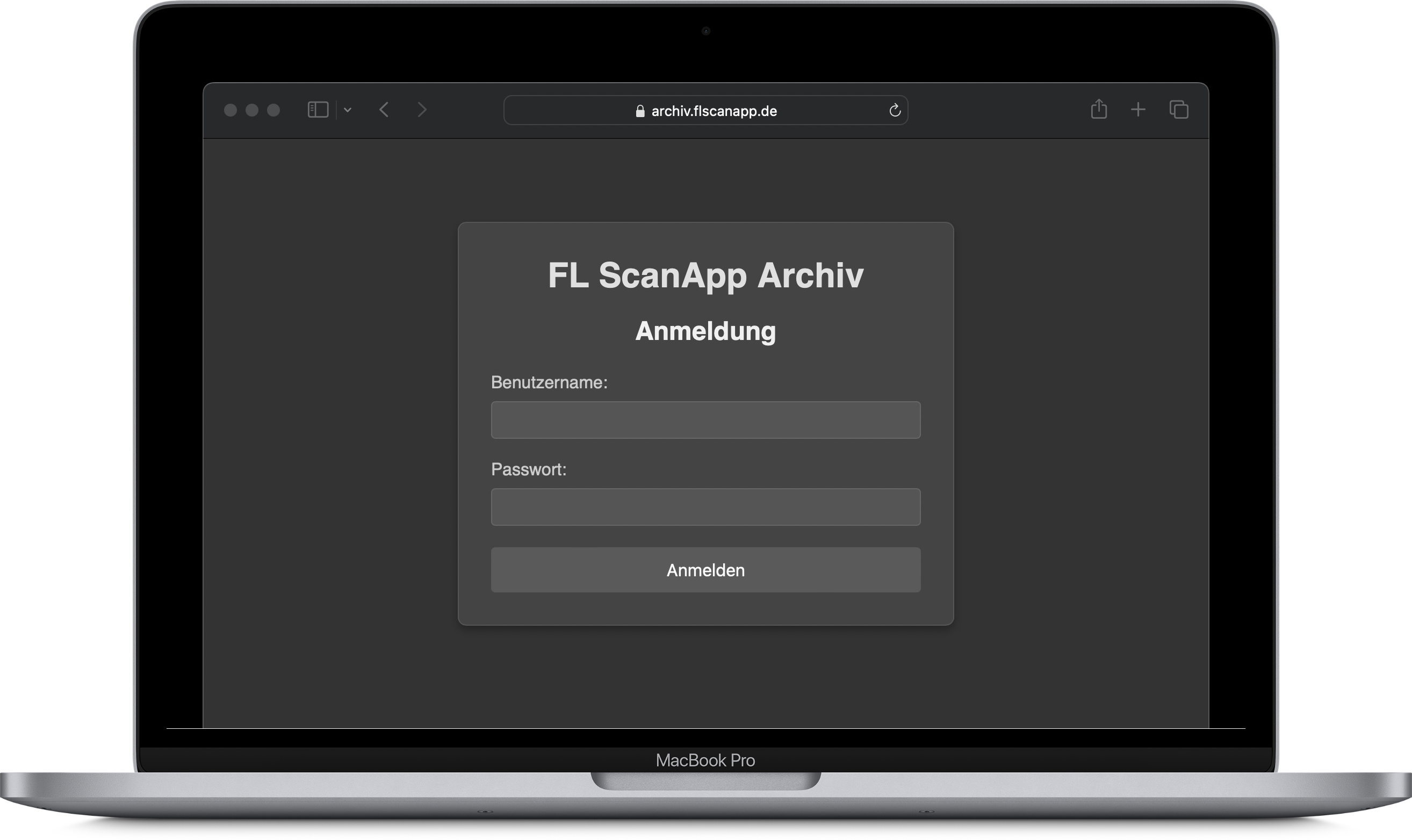Click the Anmeldung subheading
This screenshot has width=1412, height=840.
pyautogui.click(x=705, y=331)
